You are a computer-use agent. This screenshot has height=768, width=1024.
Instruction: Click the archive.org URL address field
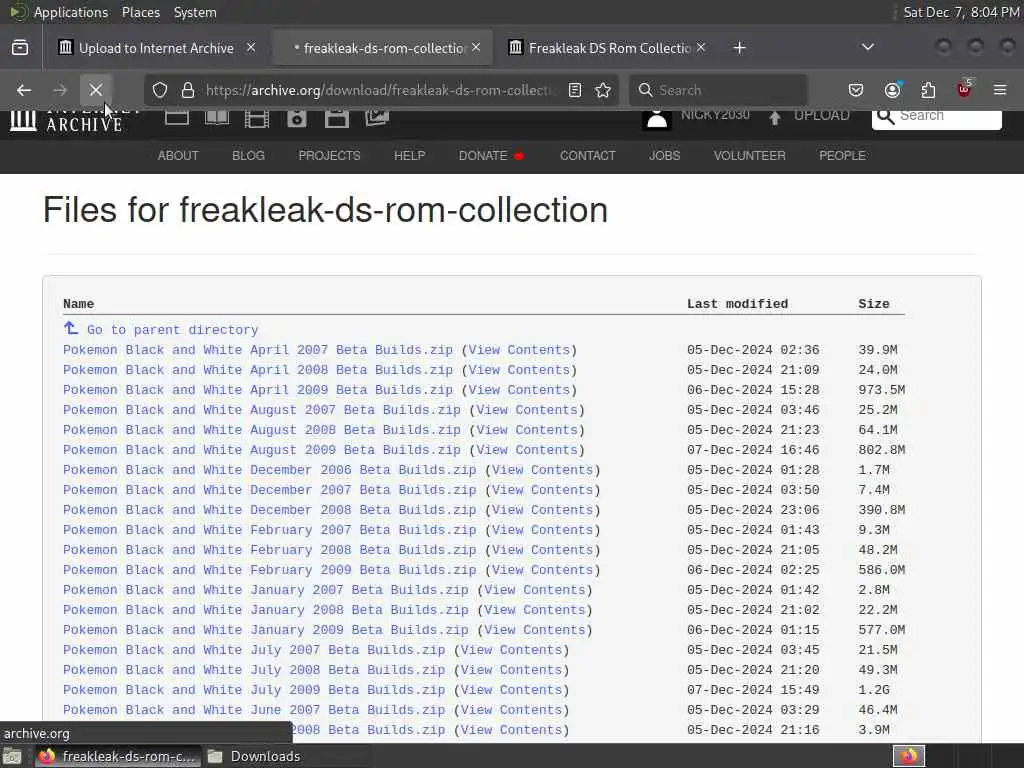pyautogui.click(x=379, y=90)
